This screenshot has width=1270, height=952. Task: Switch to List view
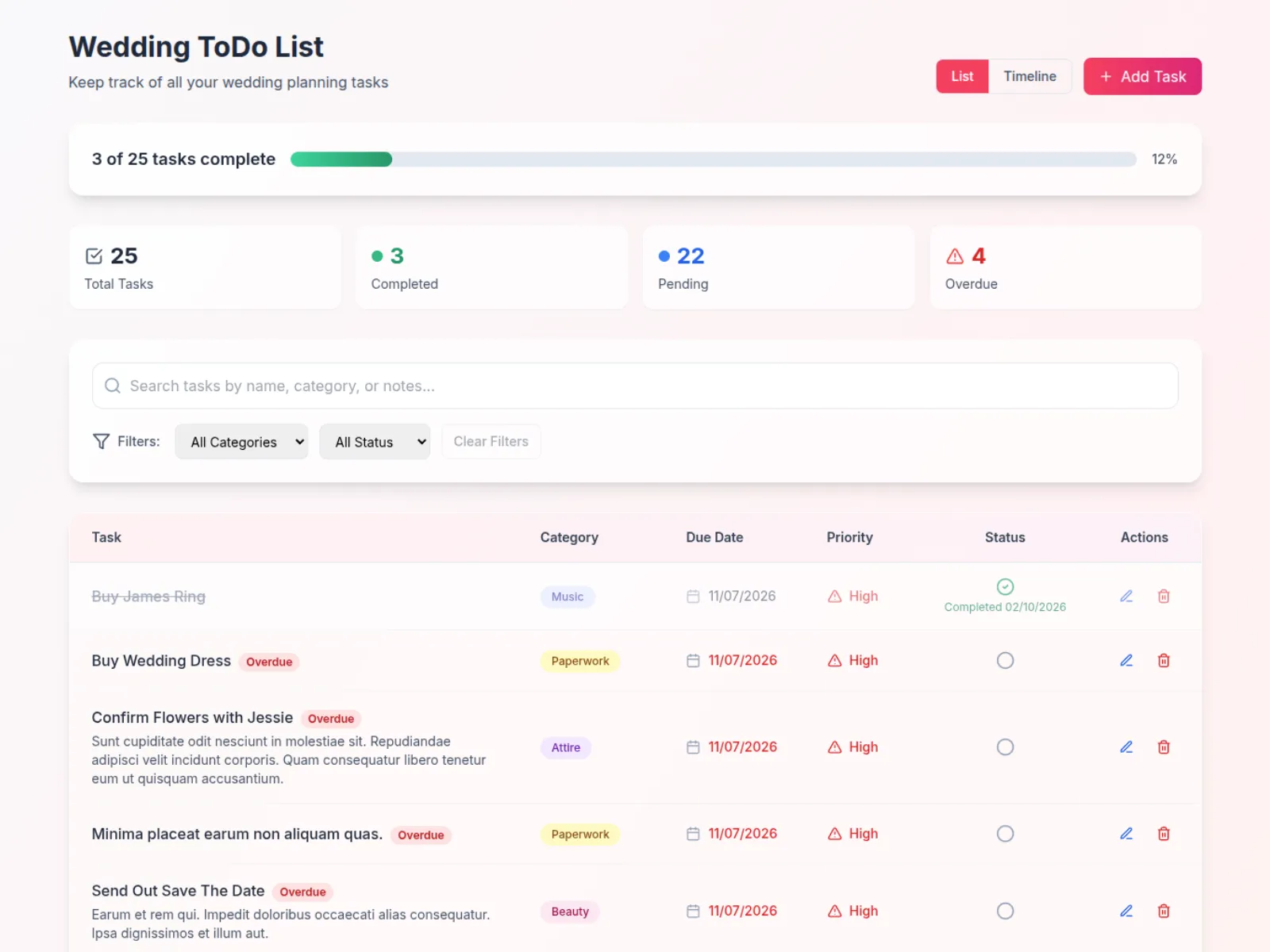(x=962, y=76)
